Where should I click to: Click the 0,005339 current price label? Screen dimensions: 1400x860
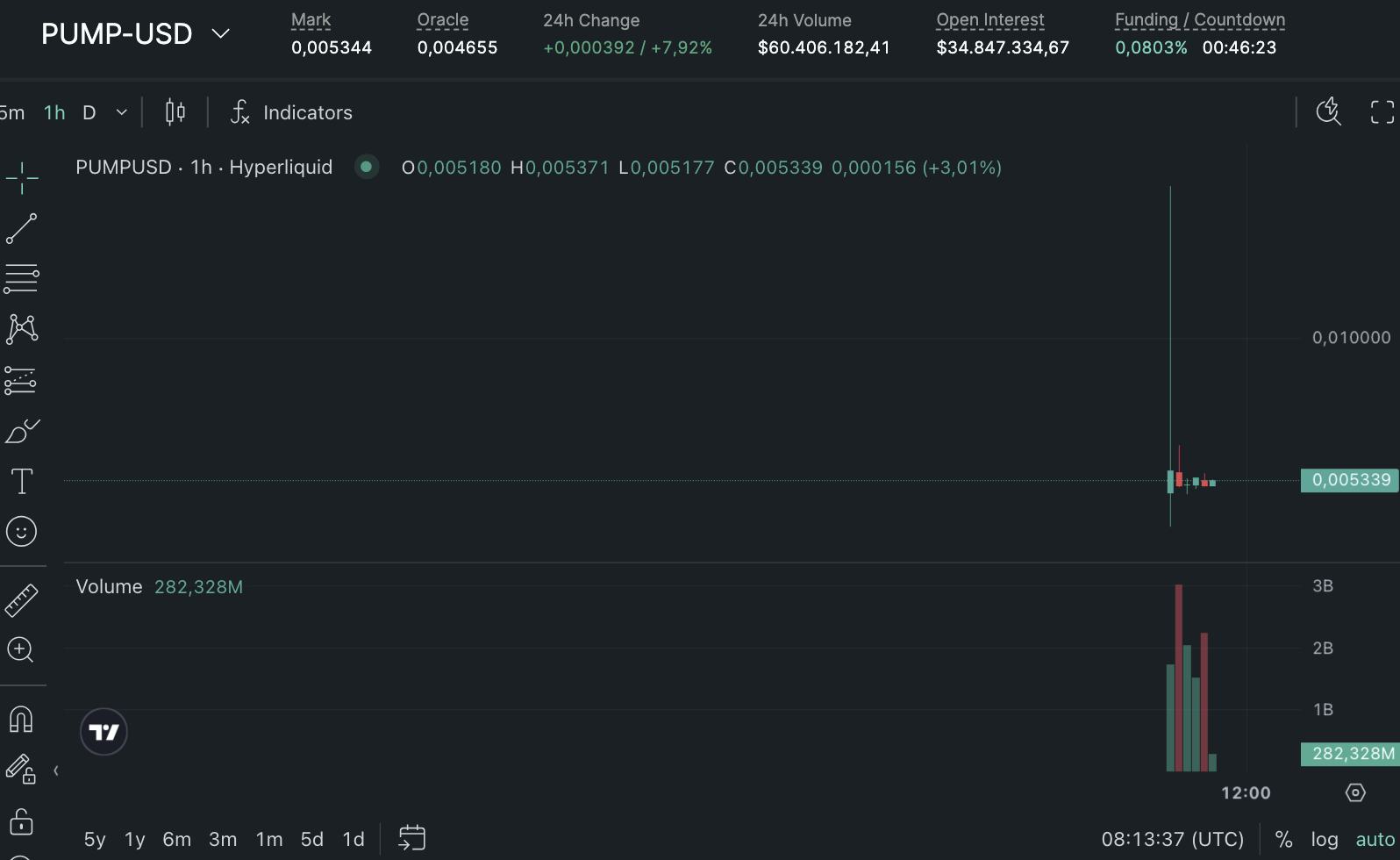click(x=1350, y=480)
